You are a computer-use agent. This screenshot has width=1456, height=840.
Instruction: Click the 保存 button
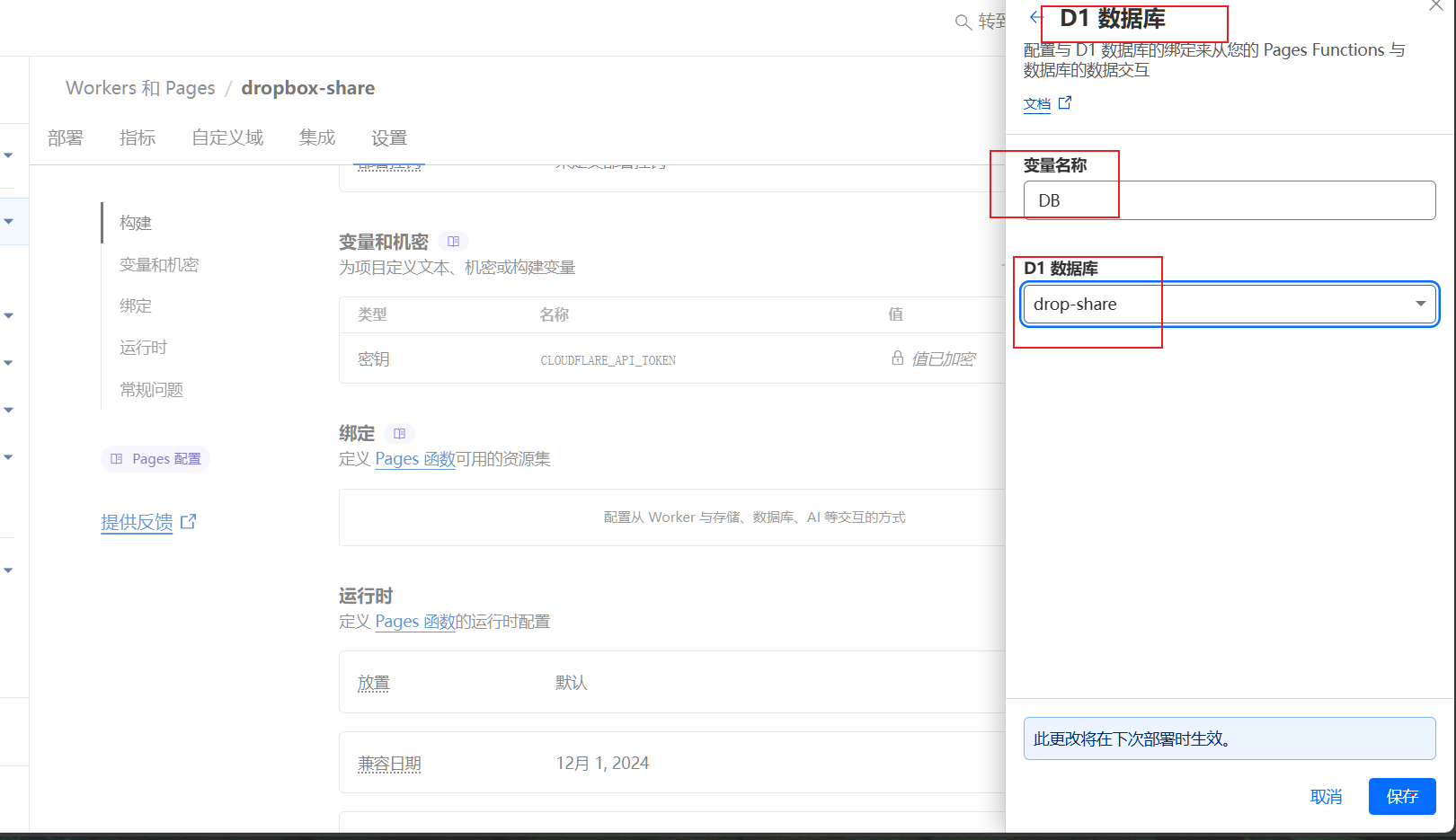(1401, 796)
